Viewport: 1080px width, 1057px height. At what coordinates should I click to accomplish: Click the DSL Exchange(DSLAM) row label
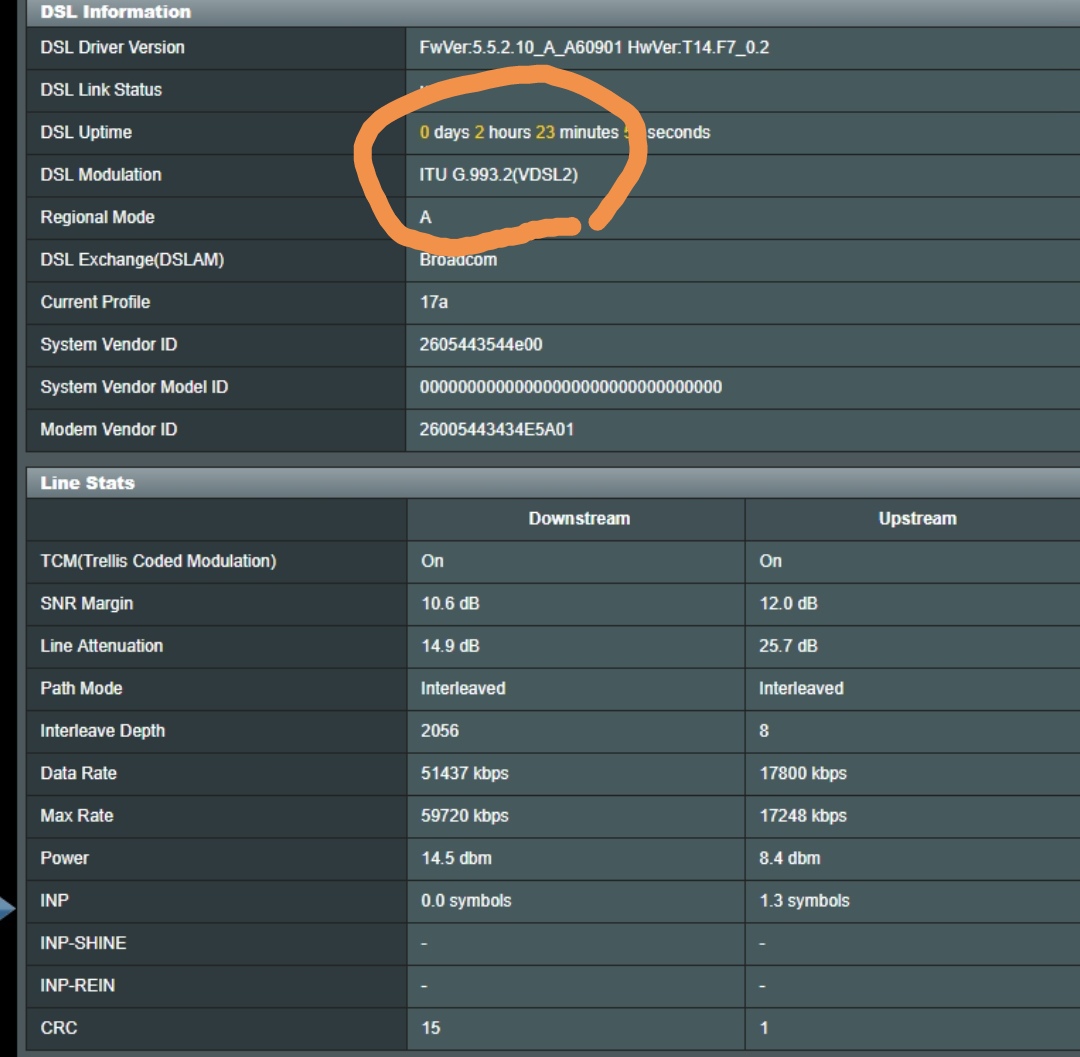point(132,259)
